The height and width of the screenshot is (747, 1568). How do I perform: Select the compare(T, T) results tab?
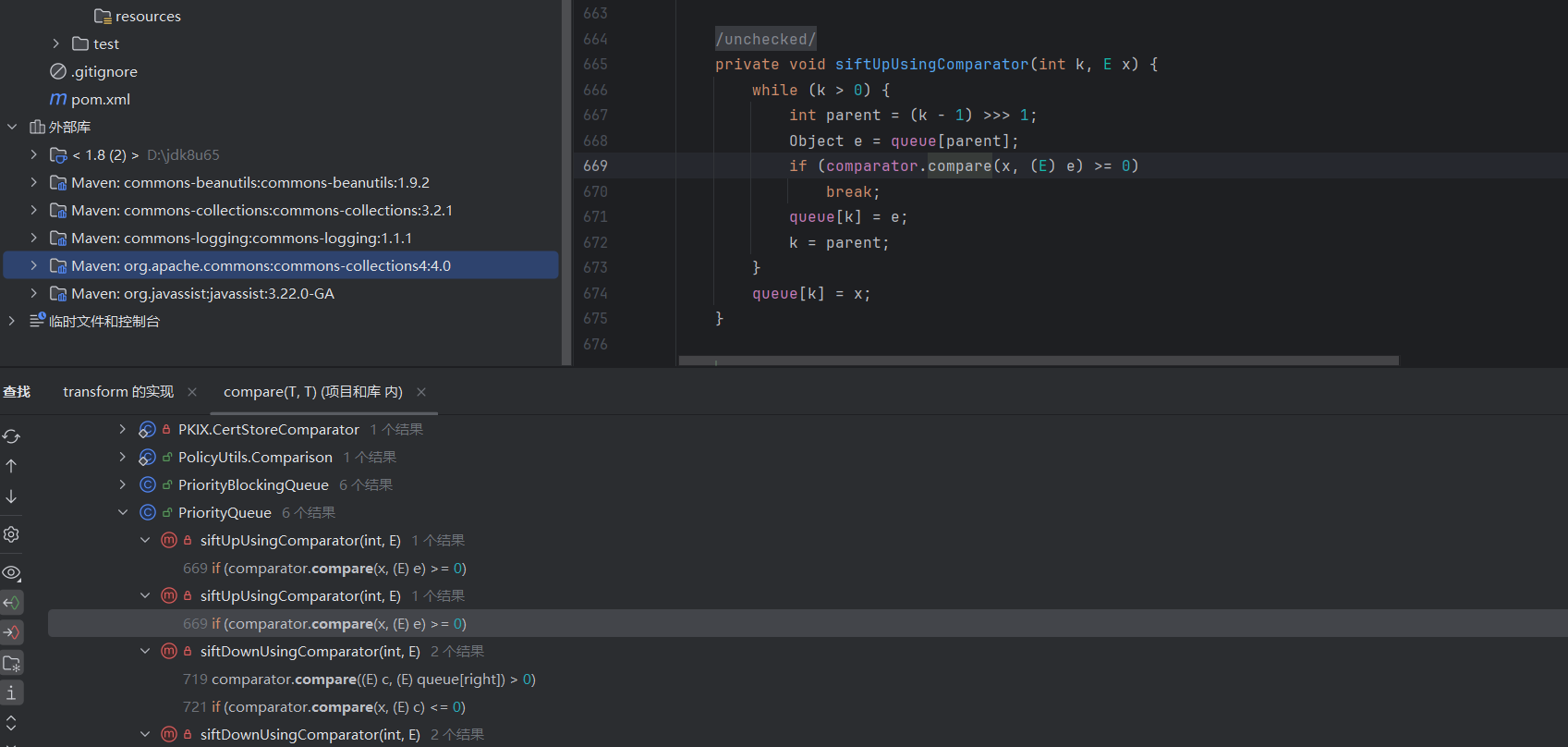click(x=312, y=392)
